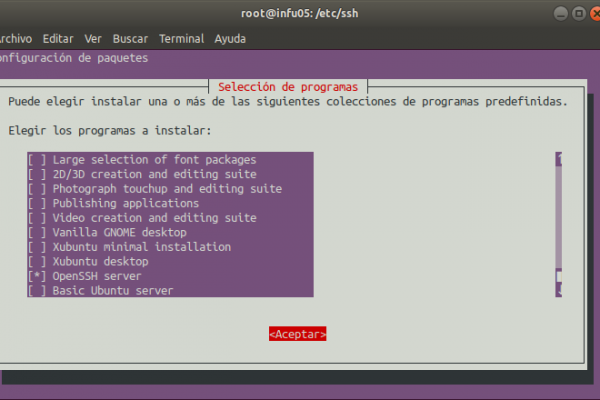Click the scrollbar down arrow in list
This screenshot has height=400, width=600.
click(559, 290)
